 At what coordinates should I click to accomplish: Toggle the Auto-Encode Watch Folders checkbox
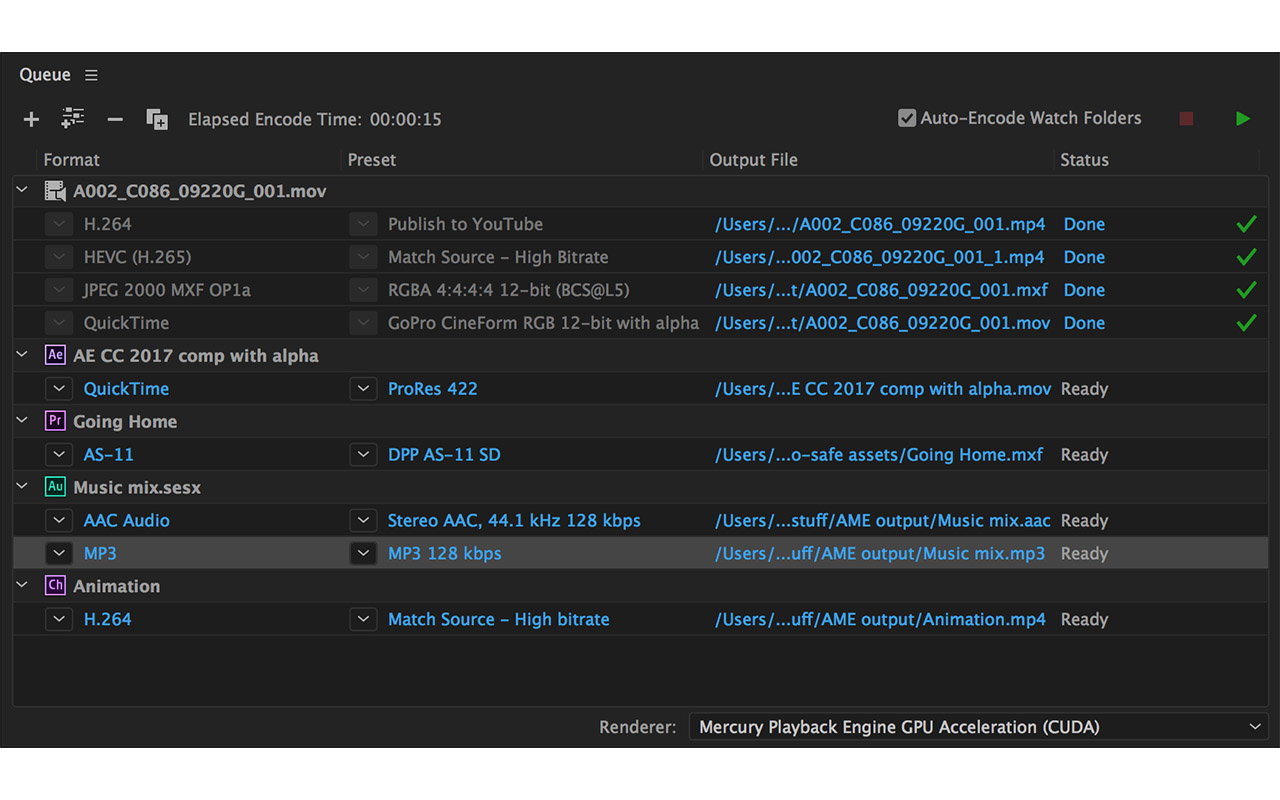pyautogui.click(x=907, y=118)
